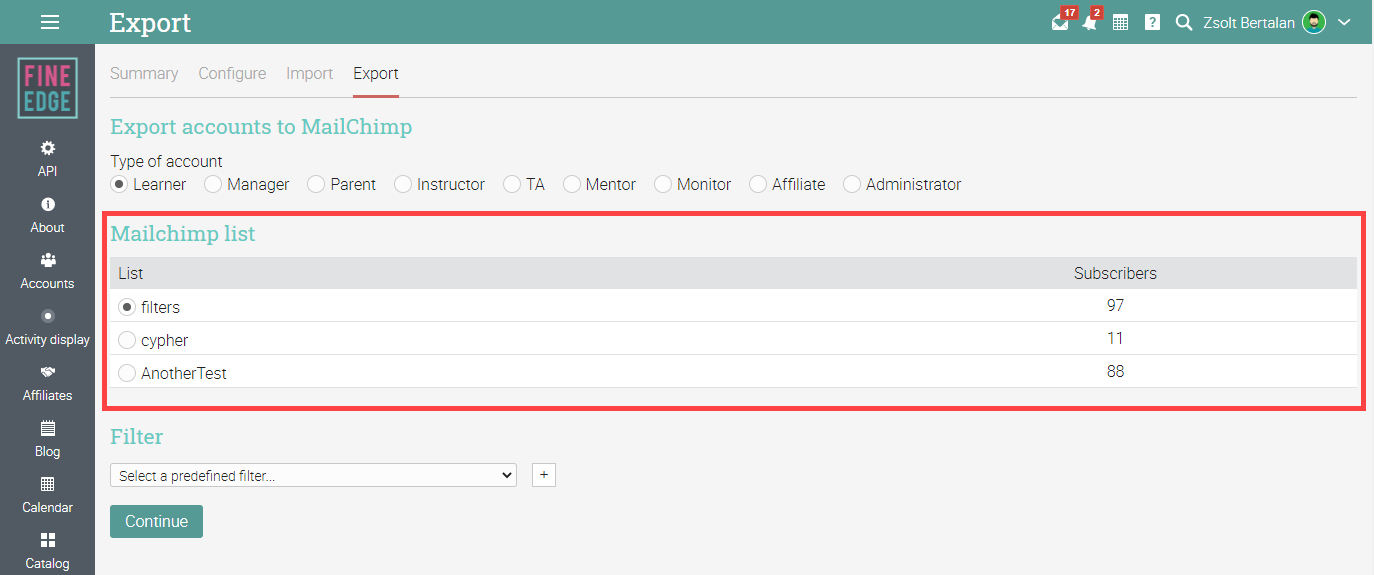1374x575 pixels.
Task: Open Calendar in the sidebar
Action: tap(47, 495)
